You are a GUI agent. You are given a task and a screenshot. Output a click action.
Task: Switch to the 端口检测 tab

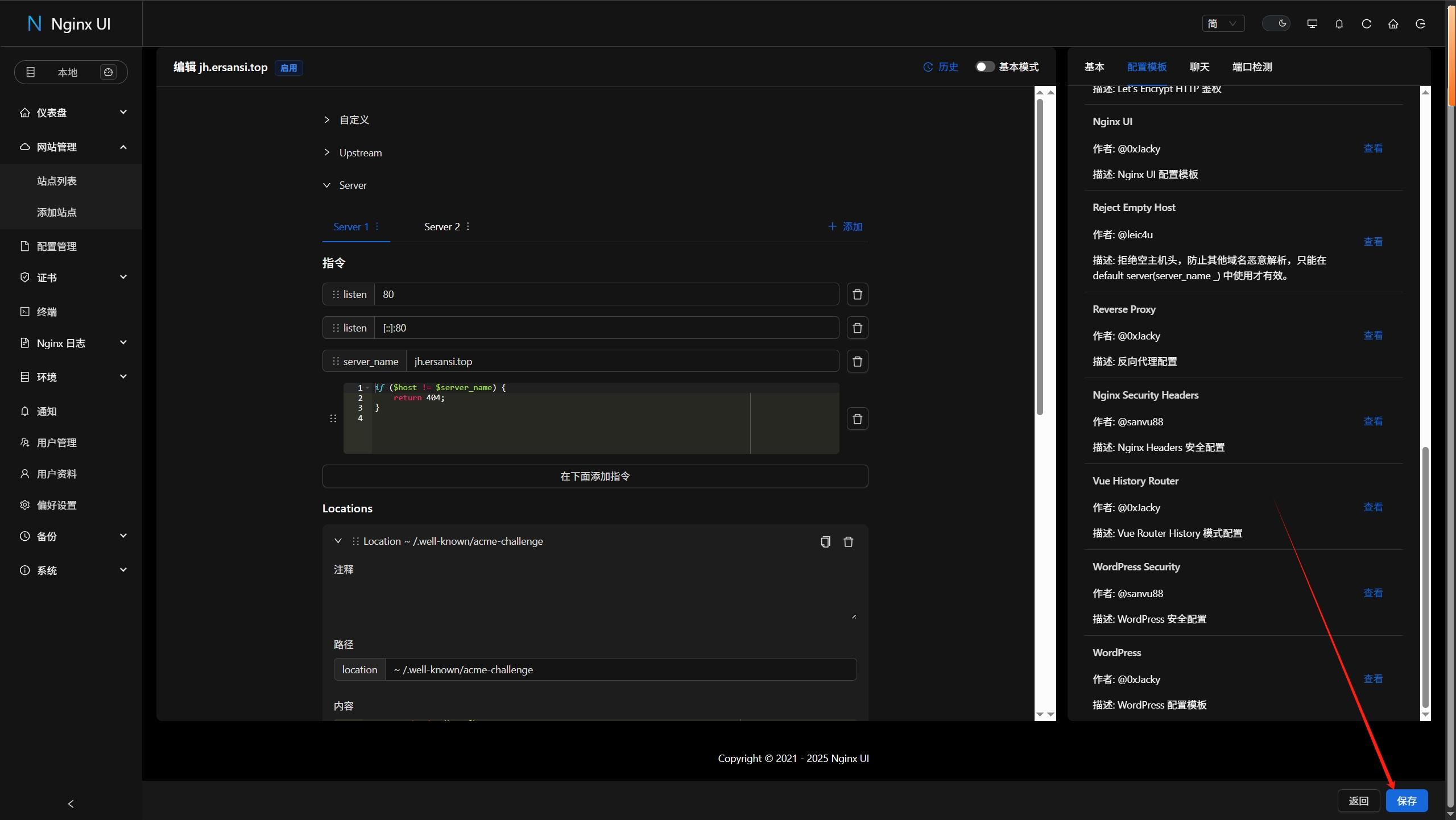[x=1252, y=67]
